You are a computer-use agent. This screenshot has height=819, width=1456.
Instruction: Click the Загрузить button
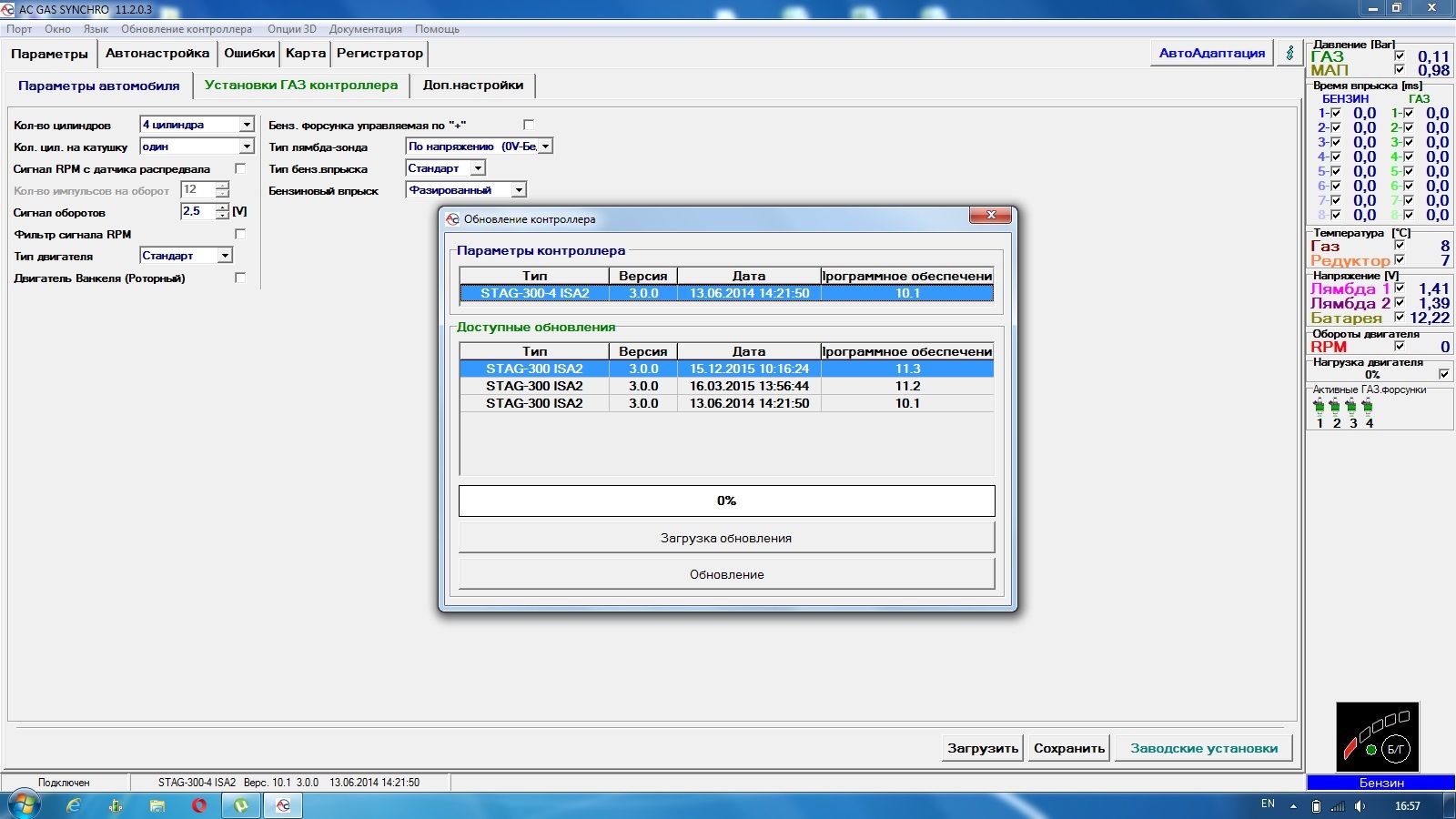pos(983,748)
